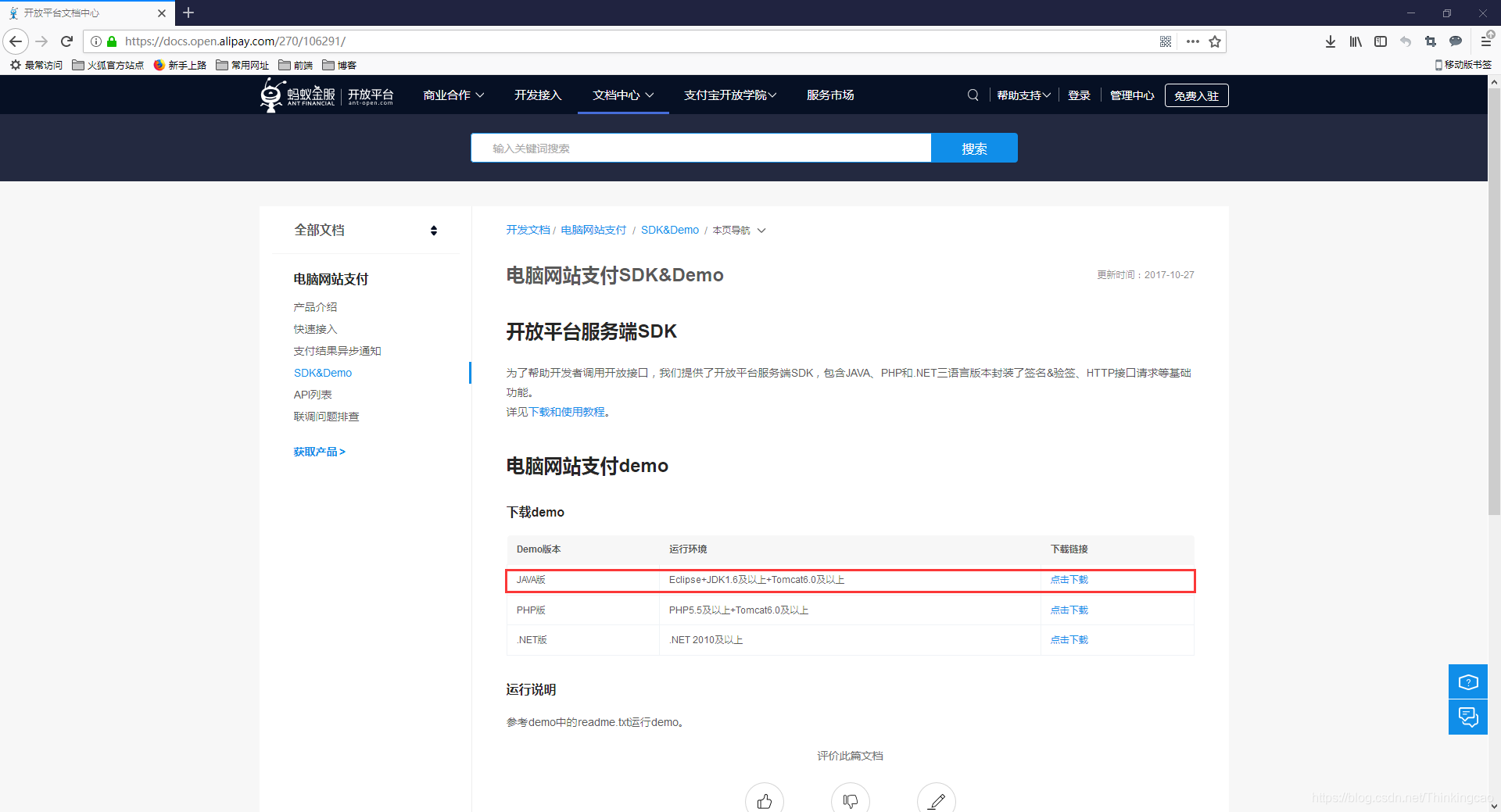
Task: Click the browser forward arrow button
Action: [42, 41]
